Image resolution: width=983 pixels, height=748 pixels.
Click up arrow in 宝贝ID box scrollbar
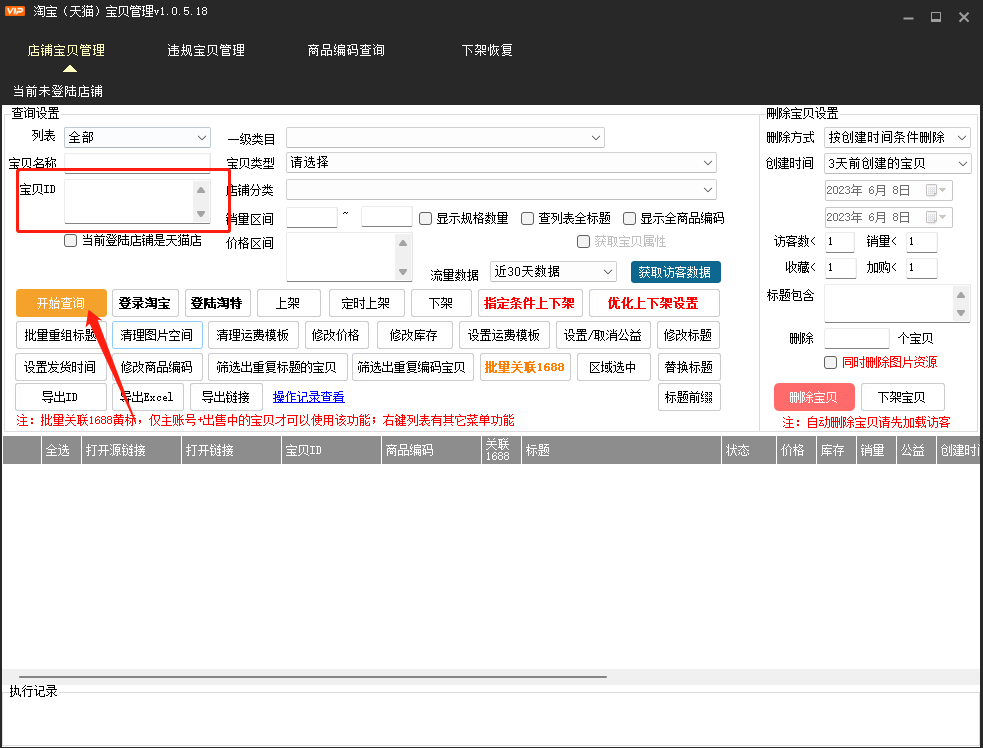(x=201, y=190)
